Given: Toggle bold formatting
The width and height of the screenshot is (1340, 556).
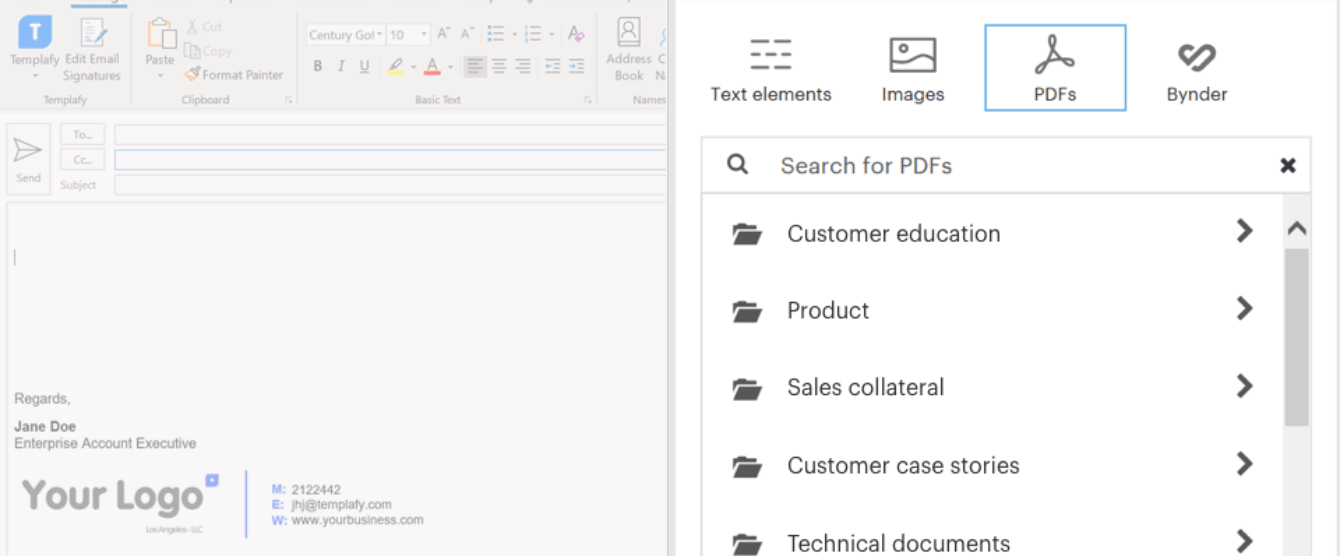Looking at the screenshot, I should tap(318, 67).
